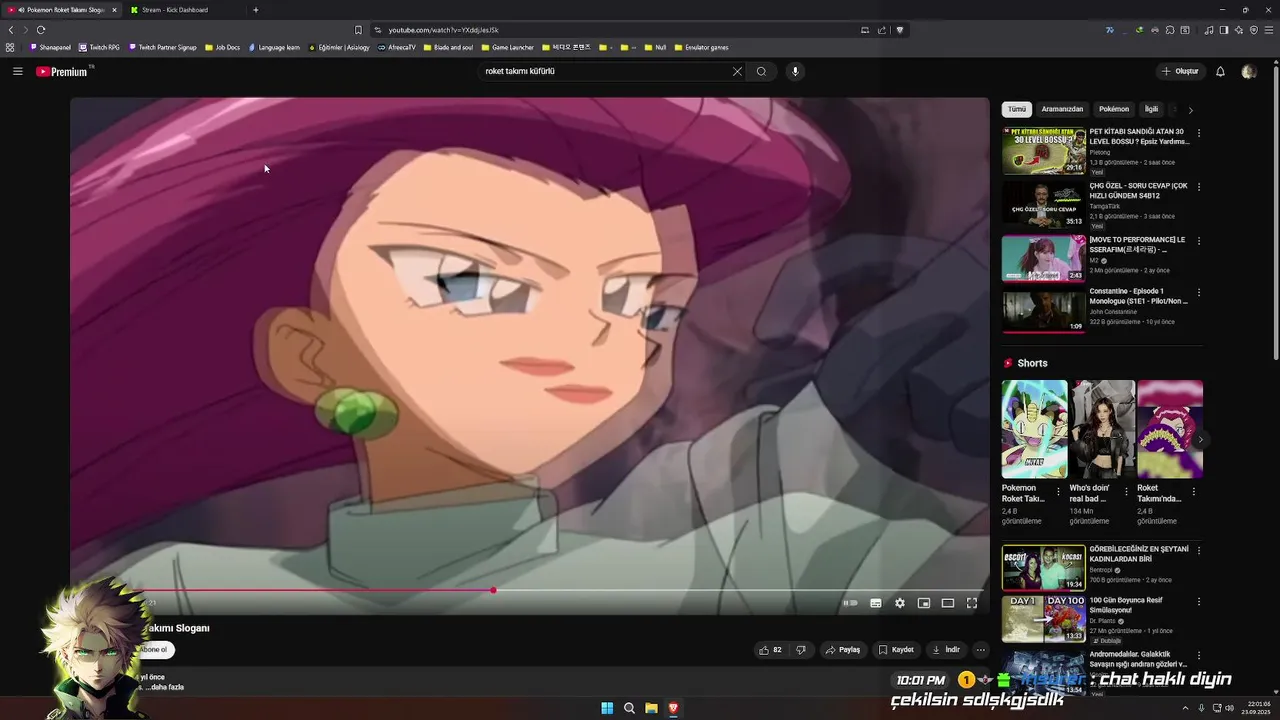Open the account avatar menu
This screenshot has width=1280, height=720.
[1248, 71]
